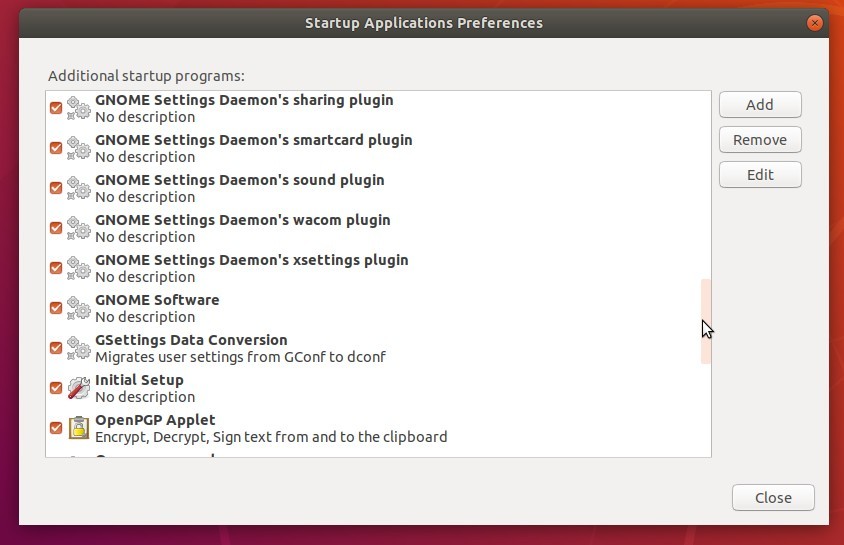Uncheck the smartcard plugin checkbox
The image size is (844, 545).
click(x=56, y=148)
